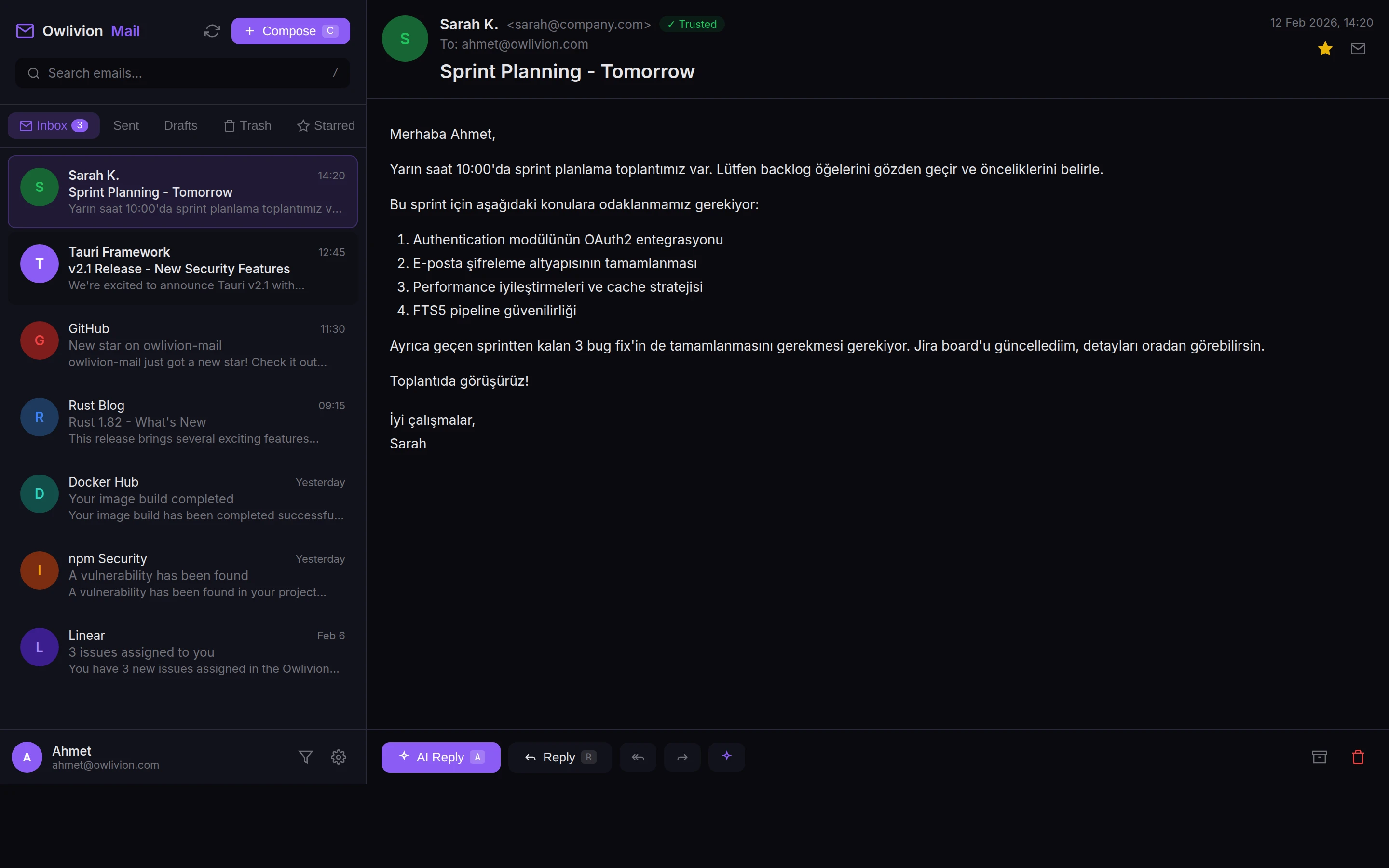Screen dimensions: 1389x868
Task: Open the Tauri Framework v2.1 Release email
Action: (x=182, y=268)
